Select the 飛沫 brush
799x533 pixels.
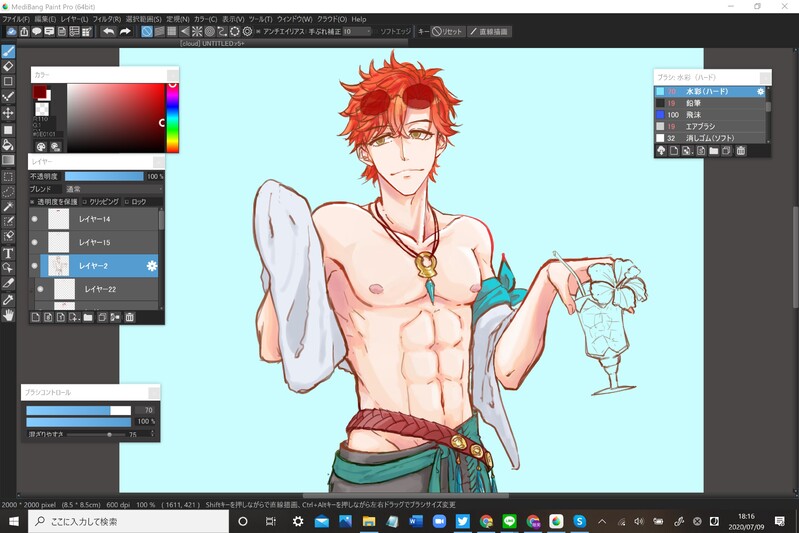(710, 115)
